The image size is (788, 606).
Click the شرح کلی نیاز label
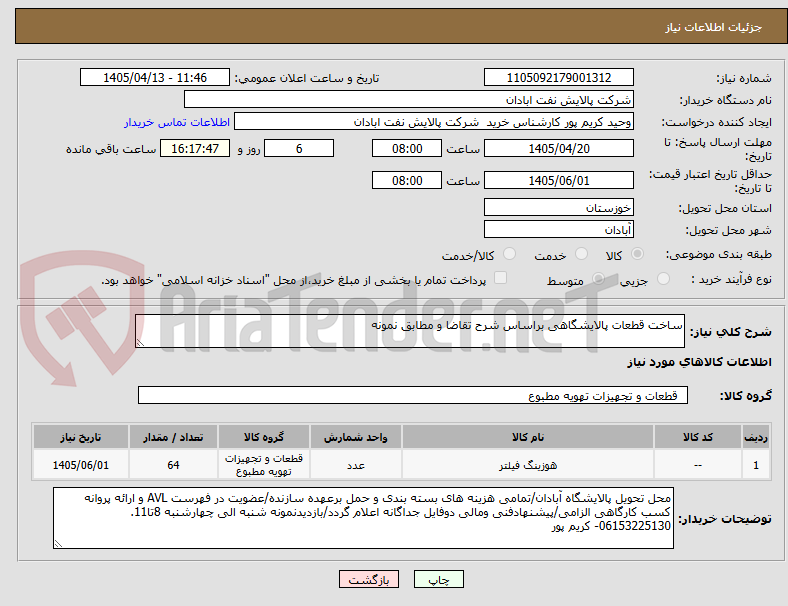[x=731, y=332]
